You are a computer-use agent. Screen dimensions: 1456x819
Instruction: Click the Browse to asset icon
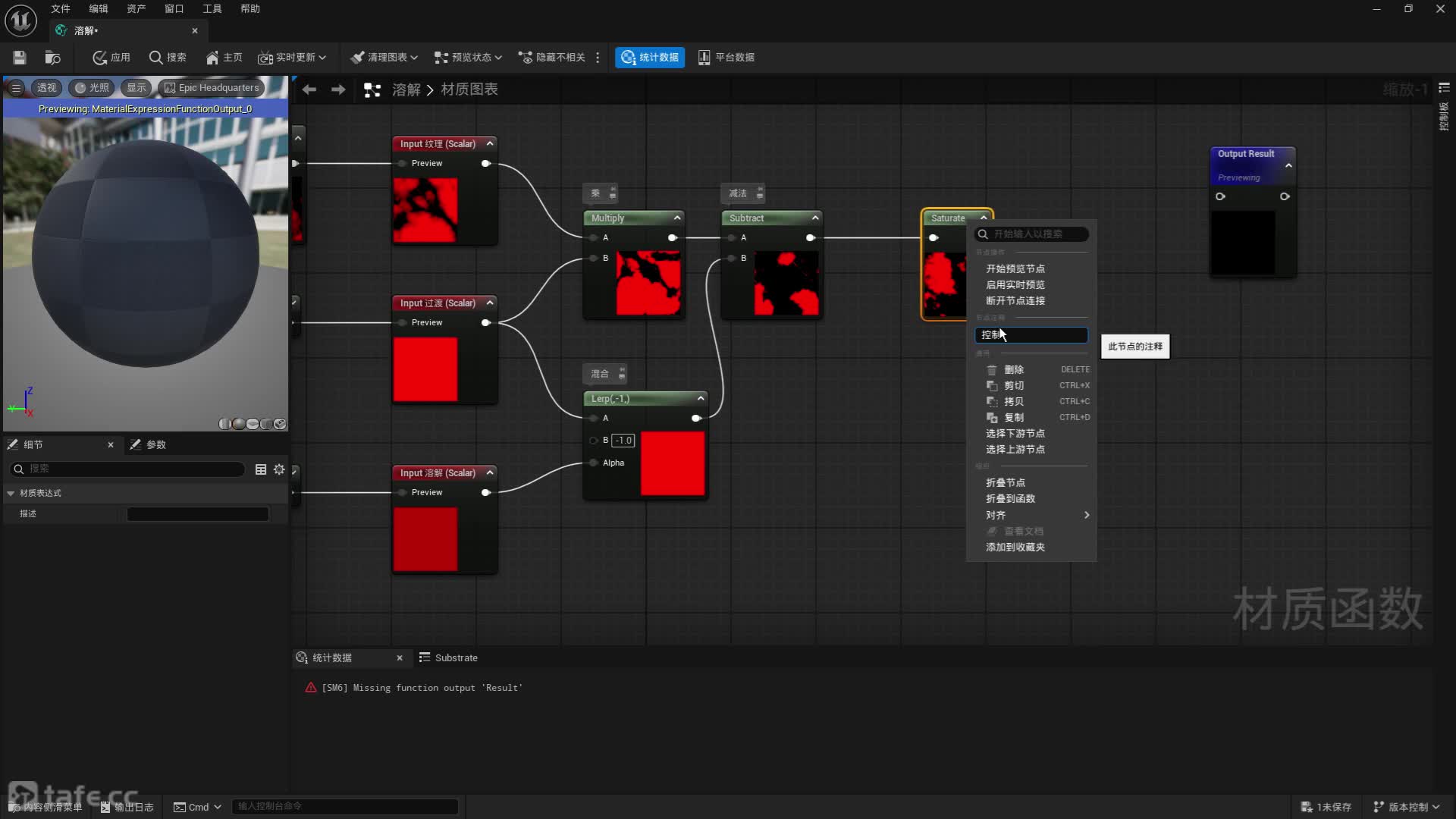pyautogui.click(x=52, y=58)
